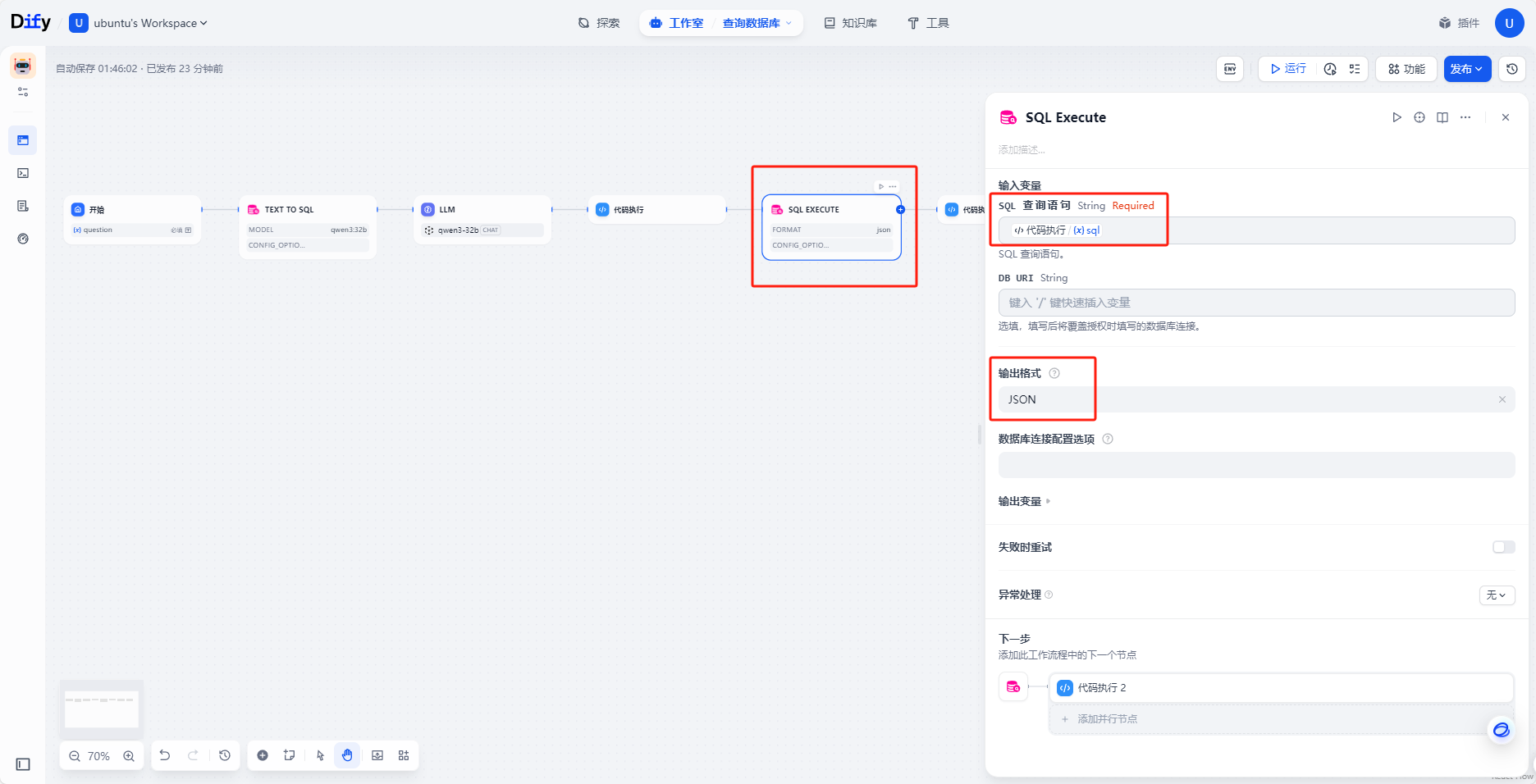Open the ENV environment variables button
Image resolution: width=1536 pixels, height=784 pixels.
(1229, 69)
